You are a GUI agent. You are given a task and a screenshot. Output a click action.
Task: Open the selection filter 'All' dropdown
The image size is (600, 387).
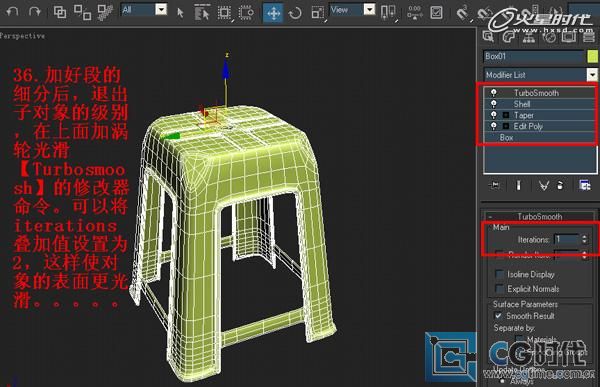coord(161,9)
